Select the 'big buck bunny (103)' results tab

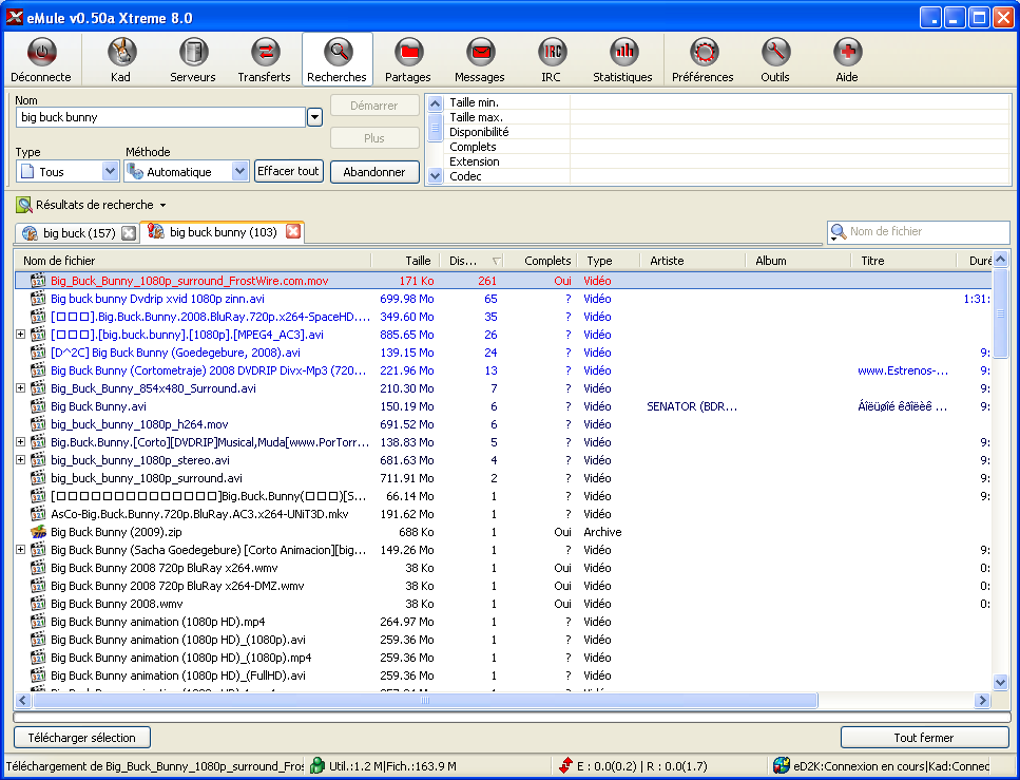pyautogui.click(x=222, y=232)
